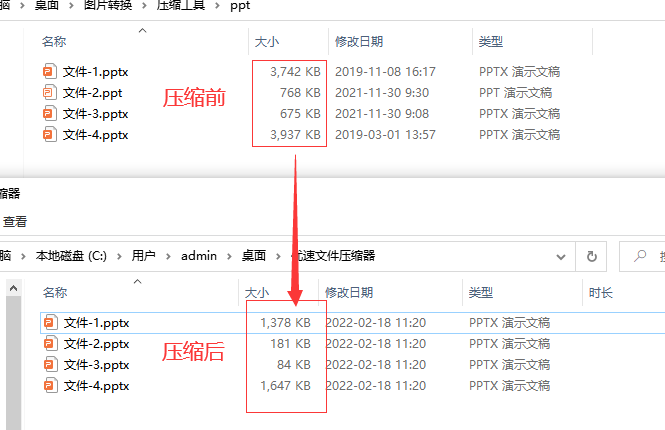The width and height of the screenshot is (665, 430).
Task: Click the 类型 column header in upper window
Action: [x=490, y=42]
